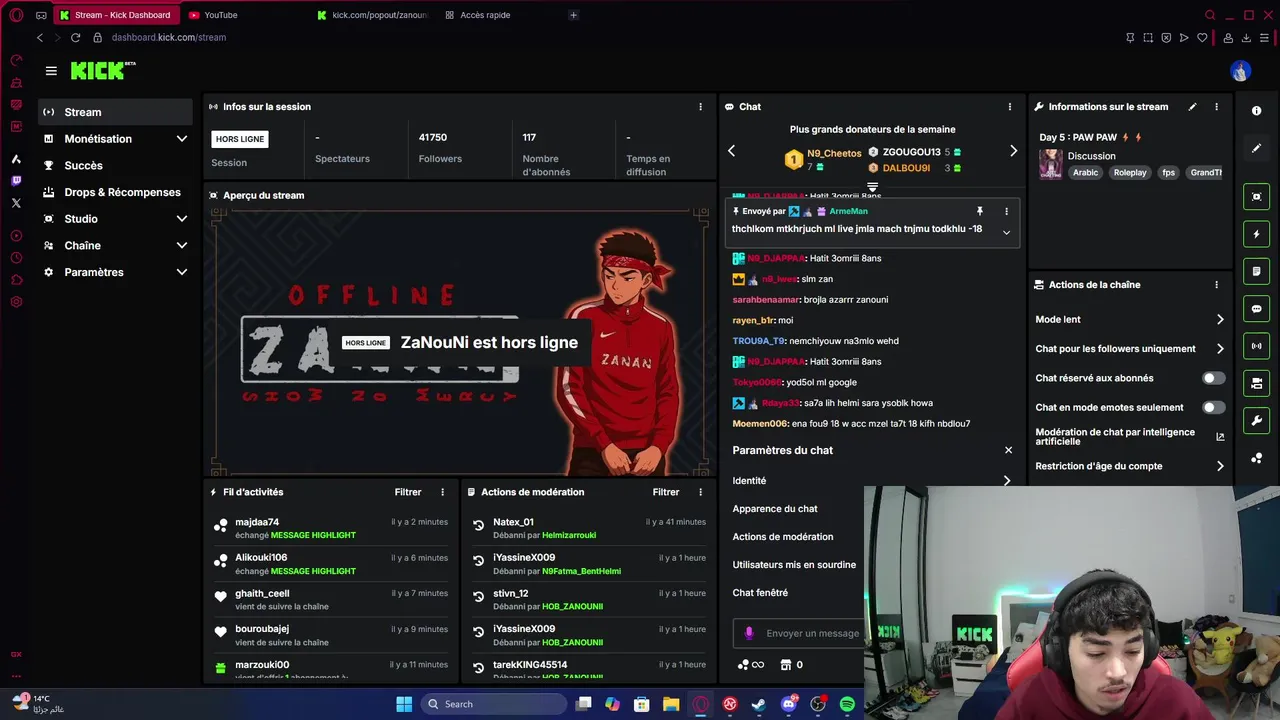Screen dimensions: 1280x720
Task: Toggle the wrench icon in right toolbar
Action: tap(1257, 421)
